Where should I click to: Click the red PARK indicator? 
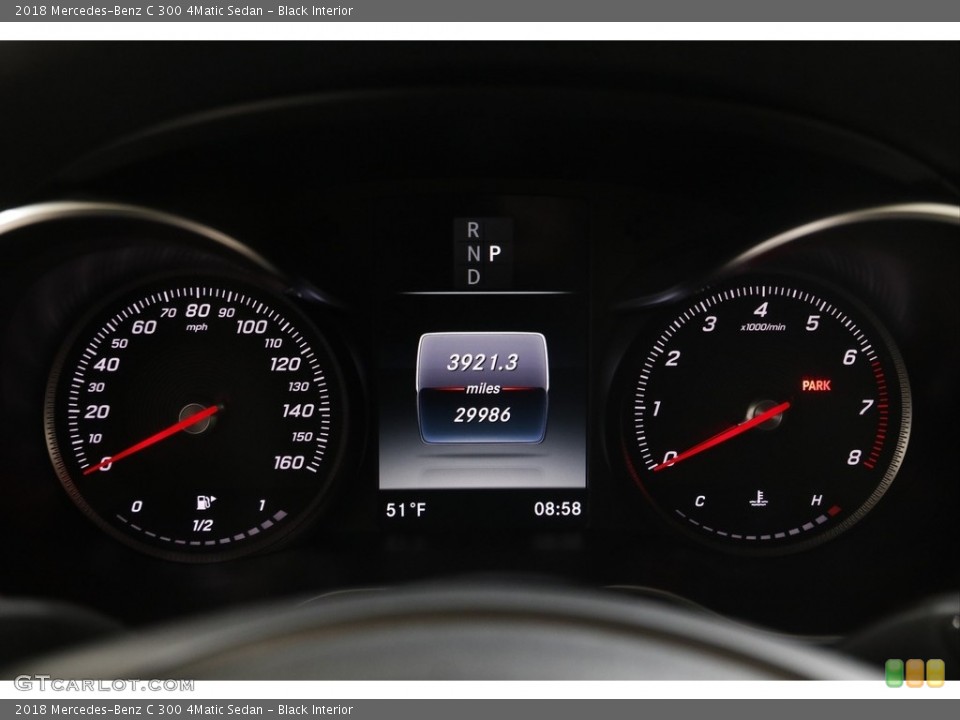click(816, 386)
